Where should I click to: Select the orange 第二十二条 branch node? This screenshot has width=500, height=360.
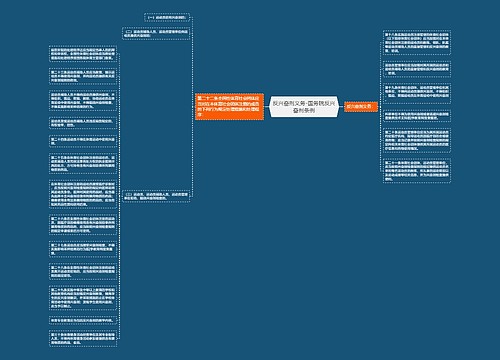point(229,107)
